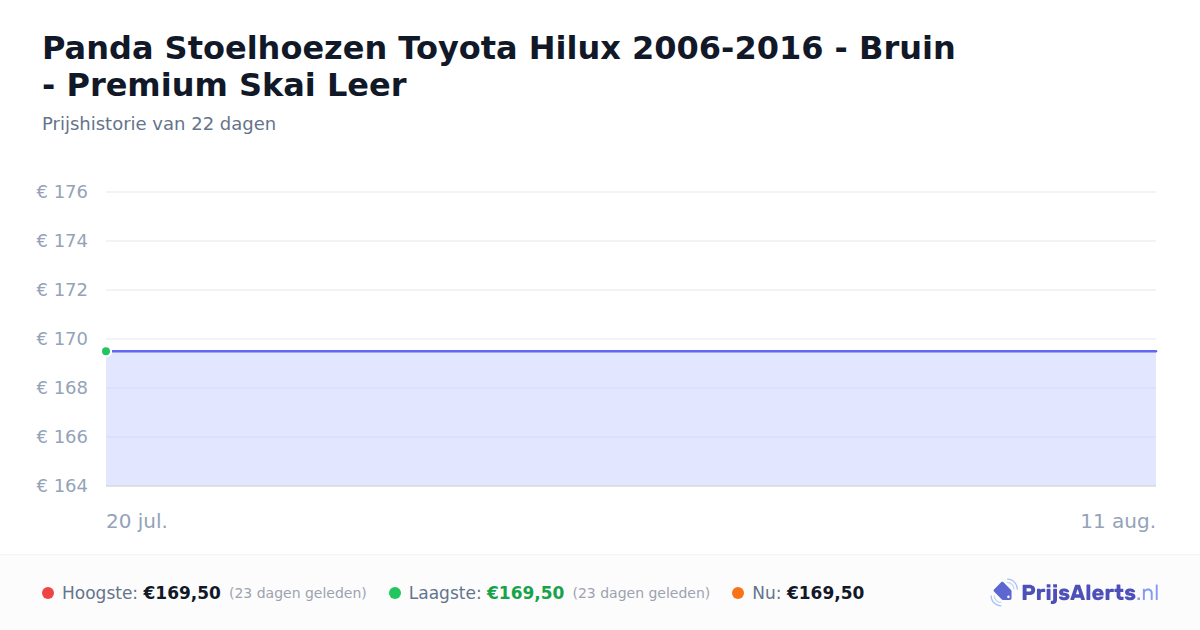Click the € 170 y-axis label
This screenshot has height=630, width=1200.
pyautogui.click(x=62, y=339)
